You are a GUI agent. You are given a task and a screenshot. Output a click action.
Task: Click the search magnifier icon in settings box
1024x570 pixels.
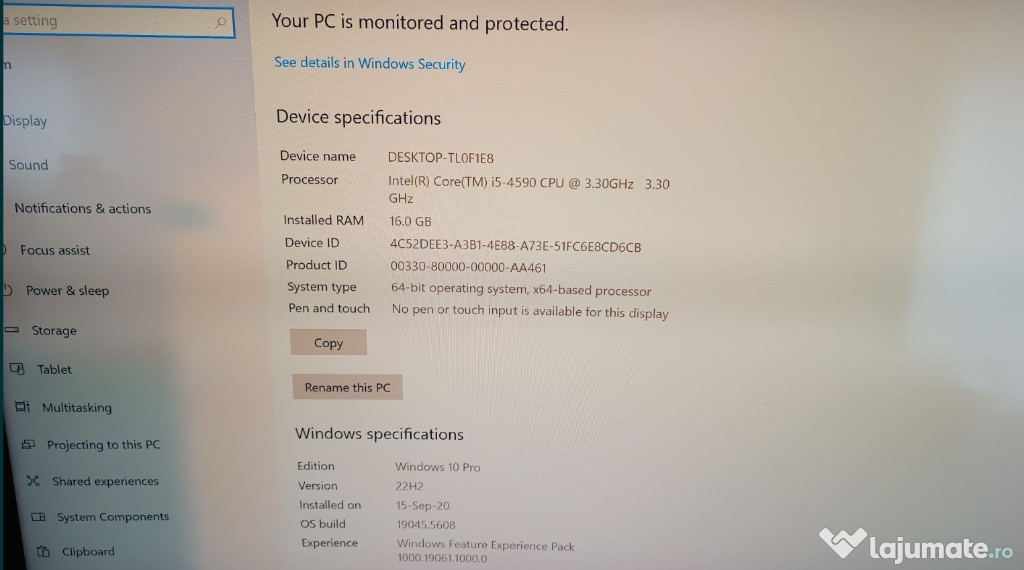221,23
